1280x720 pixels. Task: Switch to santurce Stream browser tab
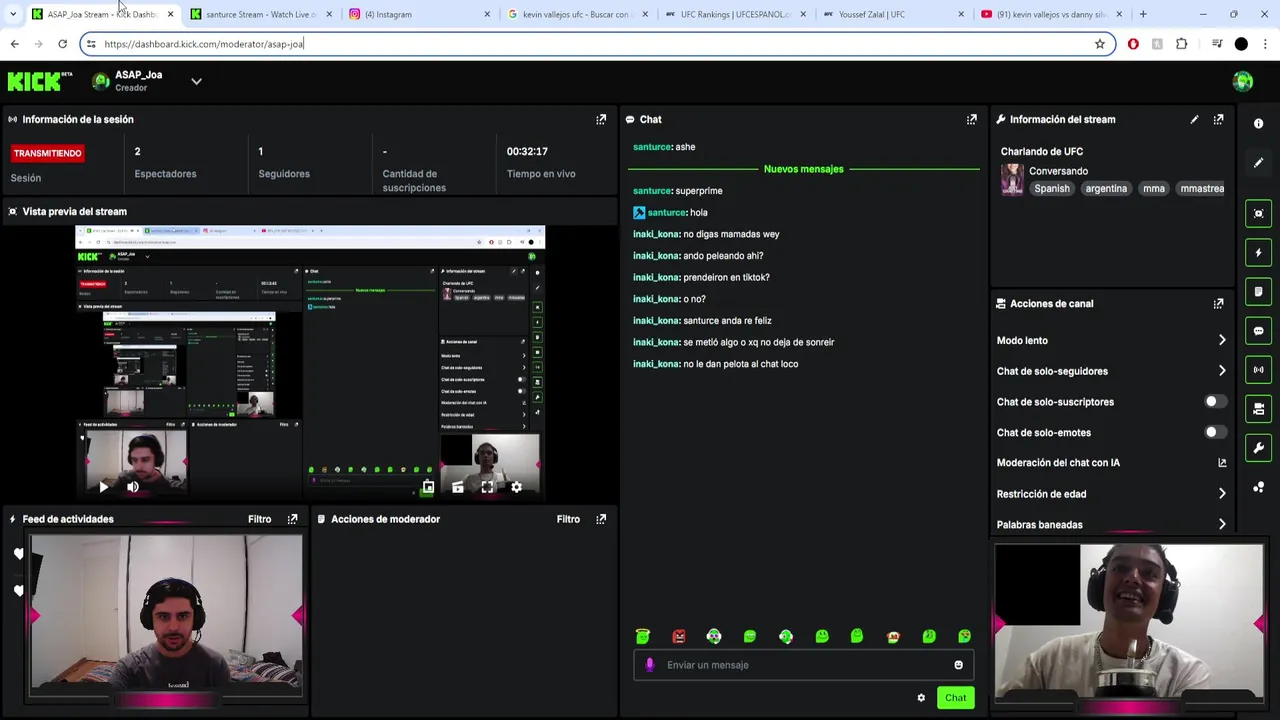pos(261,14)
